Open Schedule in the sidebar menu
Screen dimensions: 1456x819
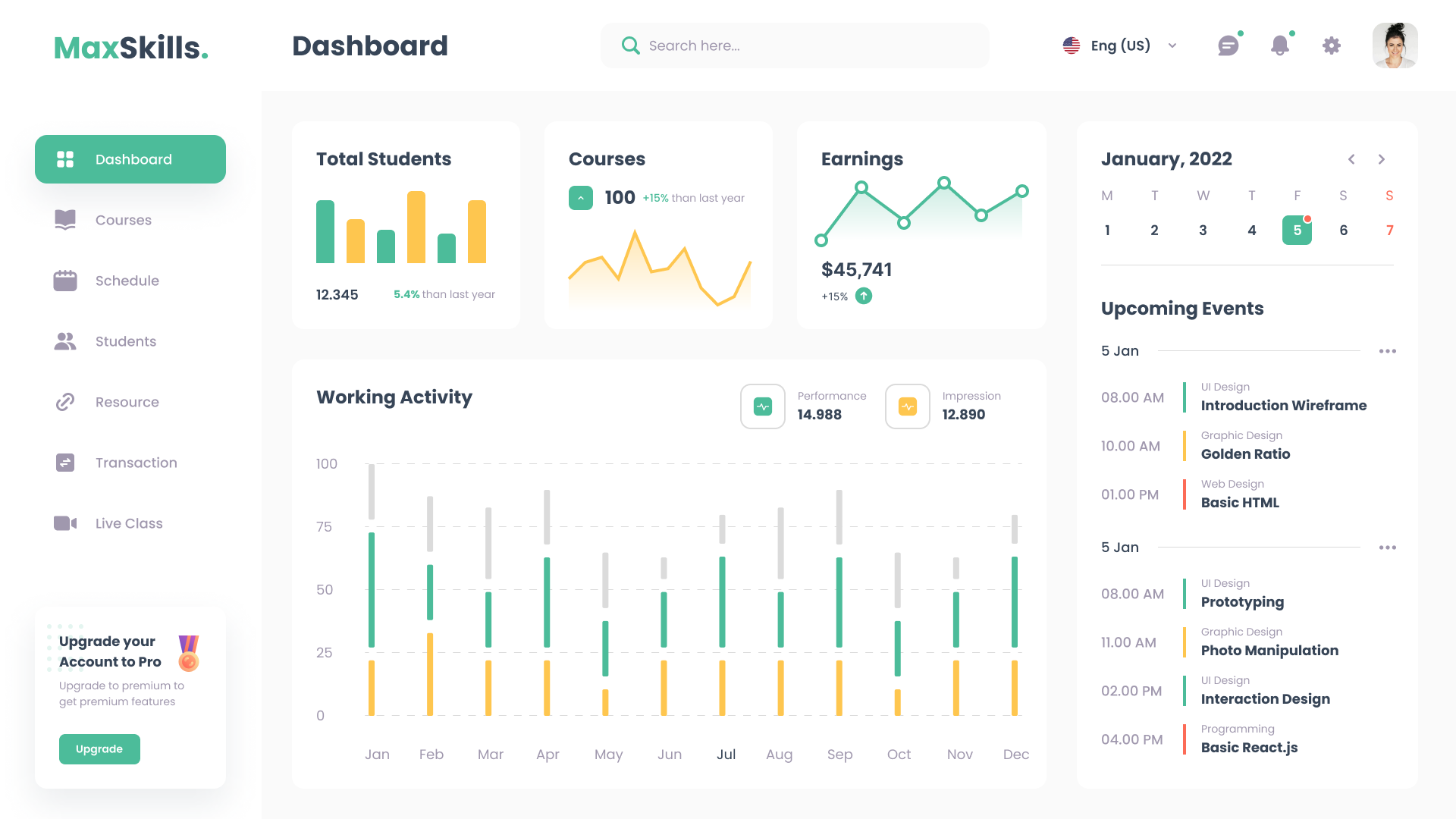tap(127, 281)
